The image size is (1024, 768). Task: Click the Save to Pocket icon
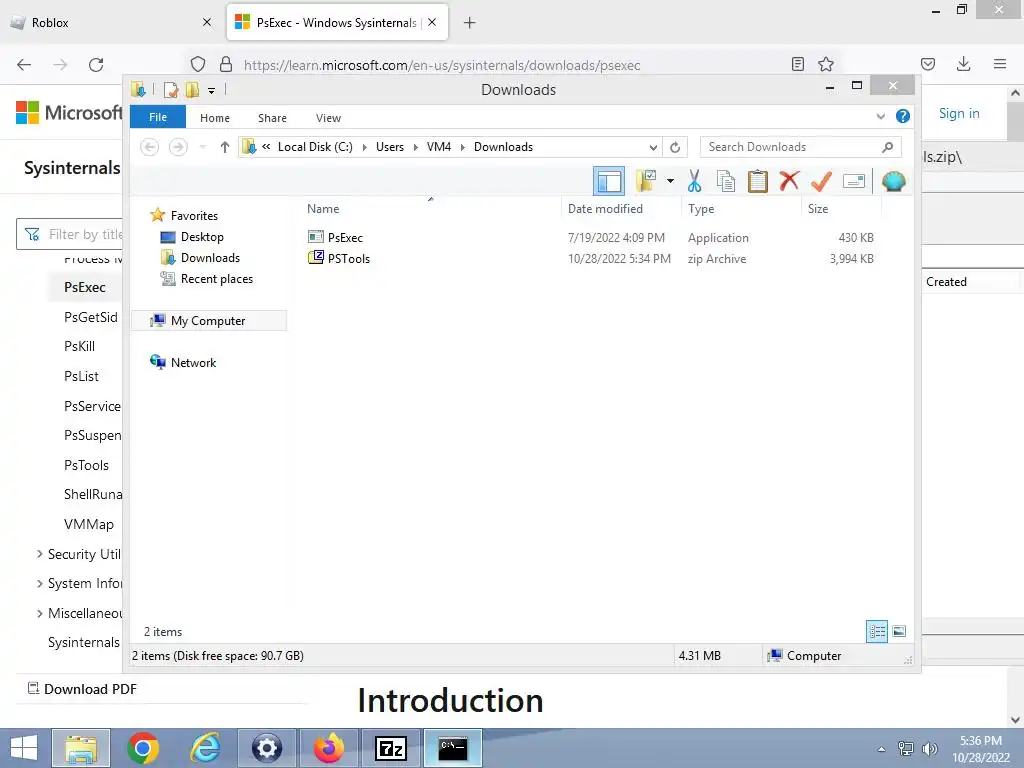point(927,64)
